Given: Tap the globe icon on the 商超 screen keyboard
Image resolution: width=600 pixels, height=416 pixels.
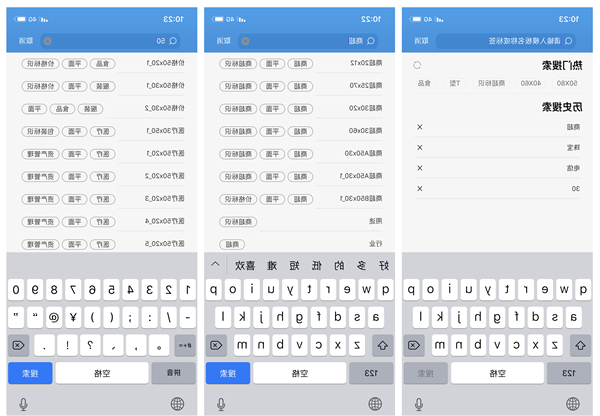Looking at the screenshot, I should pos(375,403).
